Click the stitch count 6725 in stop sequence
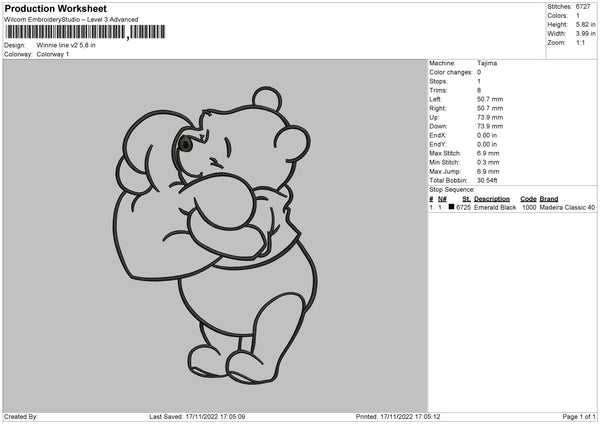 [463, 207]
